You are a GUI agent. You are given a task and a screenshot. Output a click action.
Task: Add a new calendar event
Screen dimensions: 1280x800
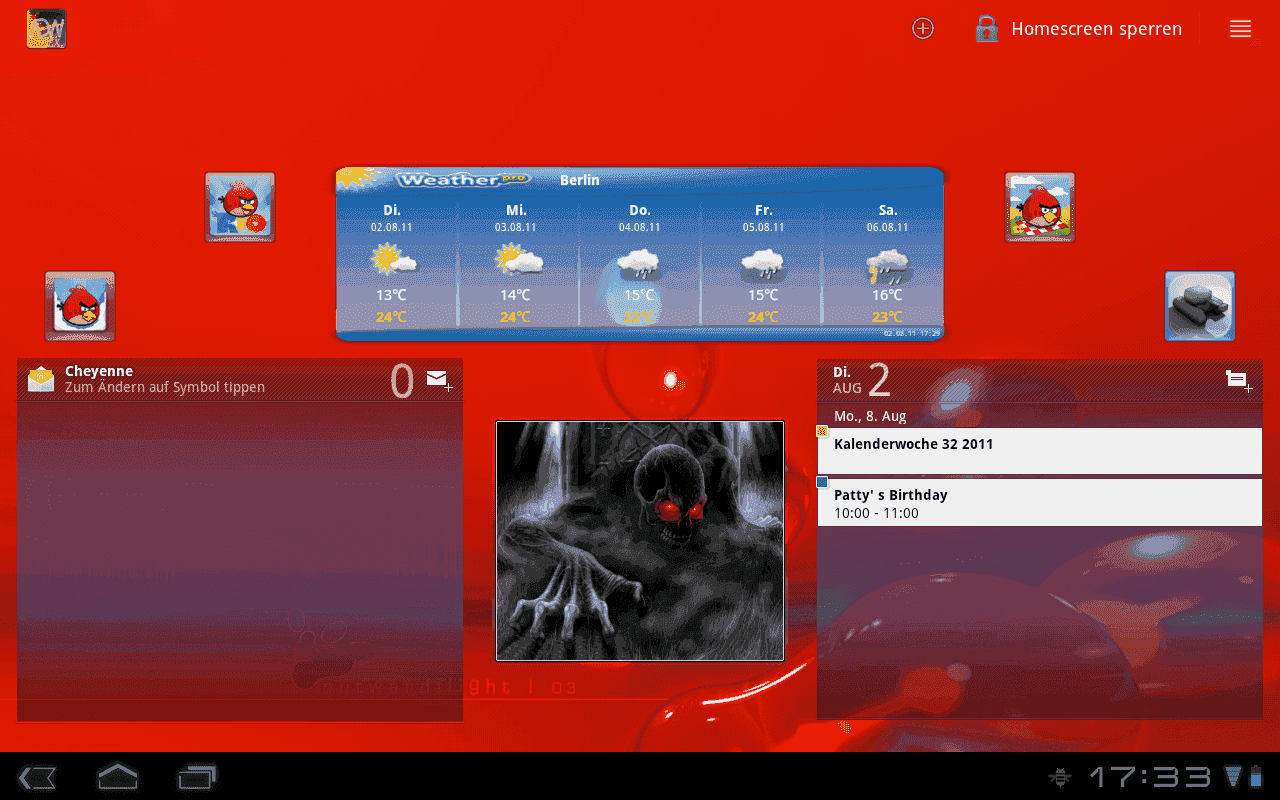point(1239,380)
